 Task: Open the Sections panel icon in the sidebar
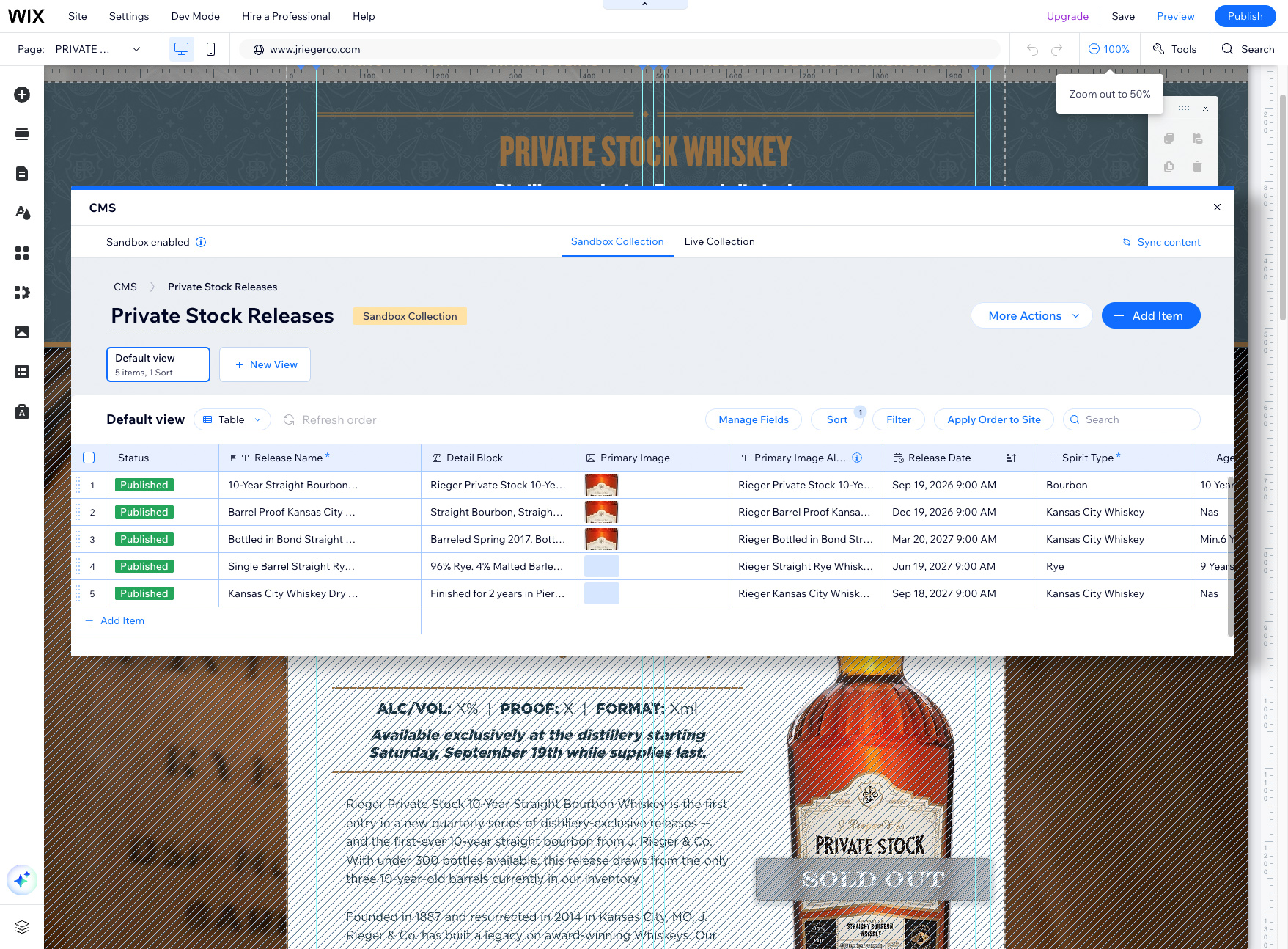click(22, 134)
